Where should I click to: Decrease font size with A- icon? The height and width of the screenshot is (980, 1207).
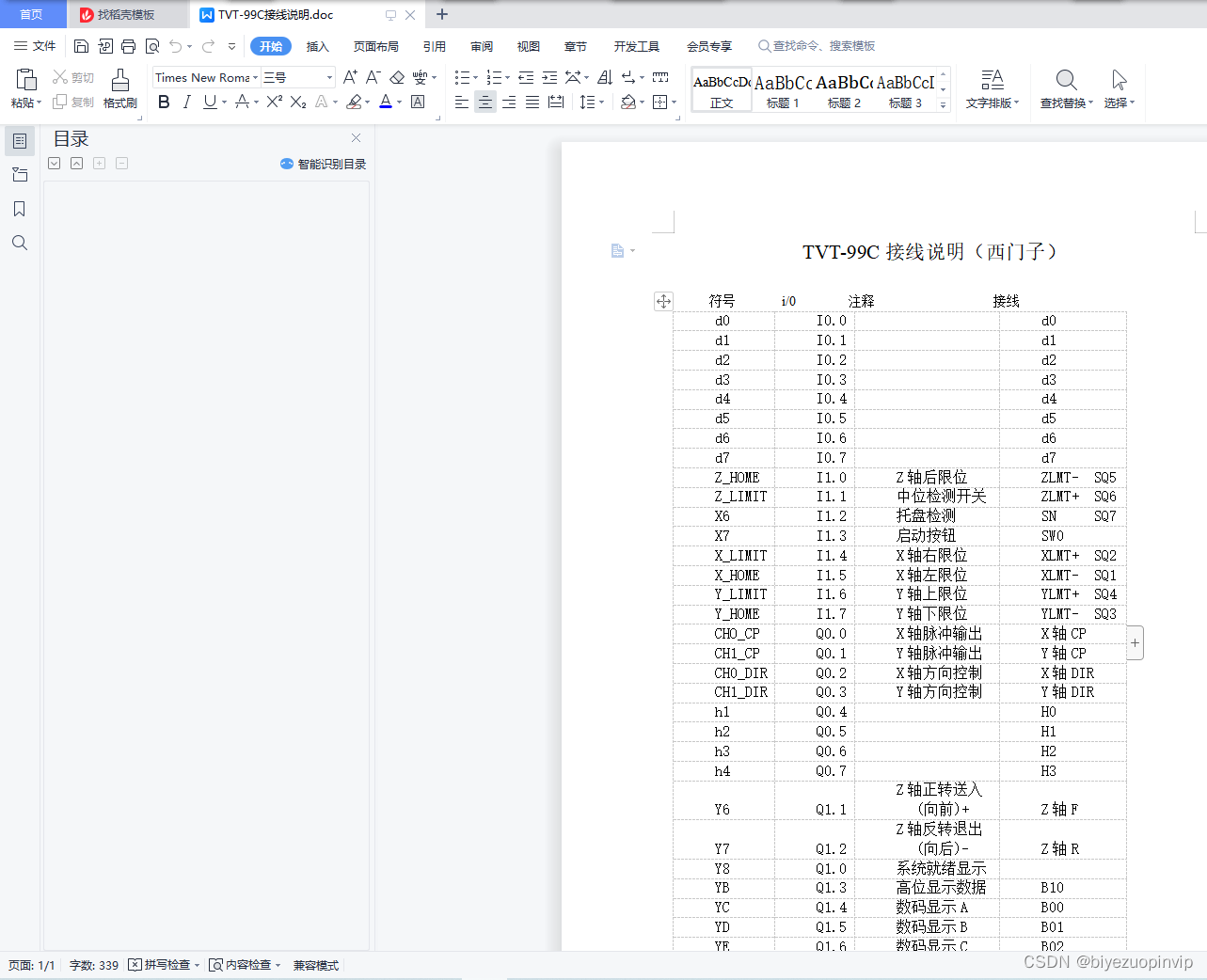click(373, 77)
